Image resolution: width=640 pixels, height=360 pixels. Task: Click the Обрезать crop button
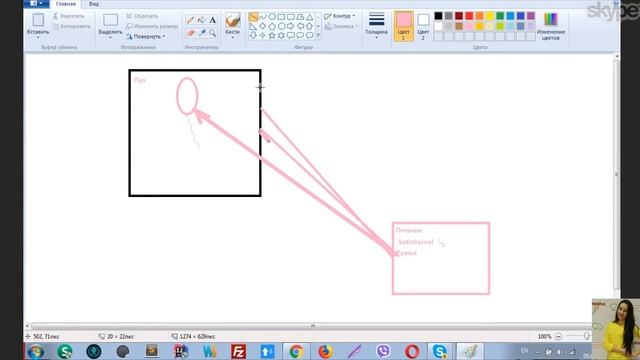click(x=142, y=16)
